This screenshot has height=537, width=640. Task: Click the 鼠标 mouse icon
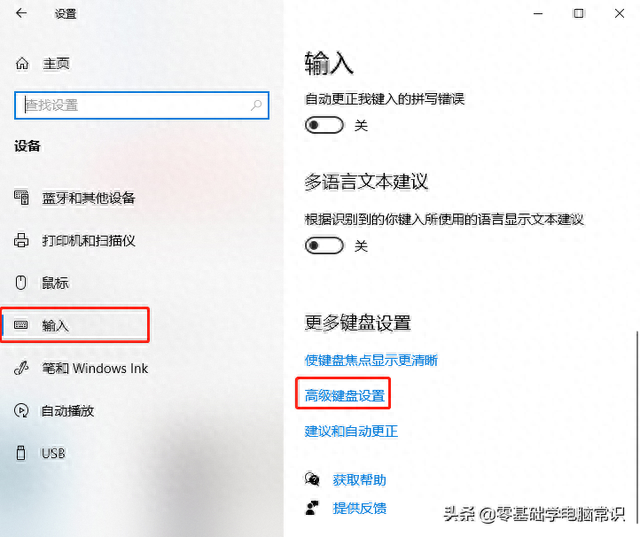pos(21,282)
